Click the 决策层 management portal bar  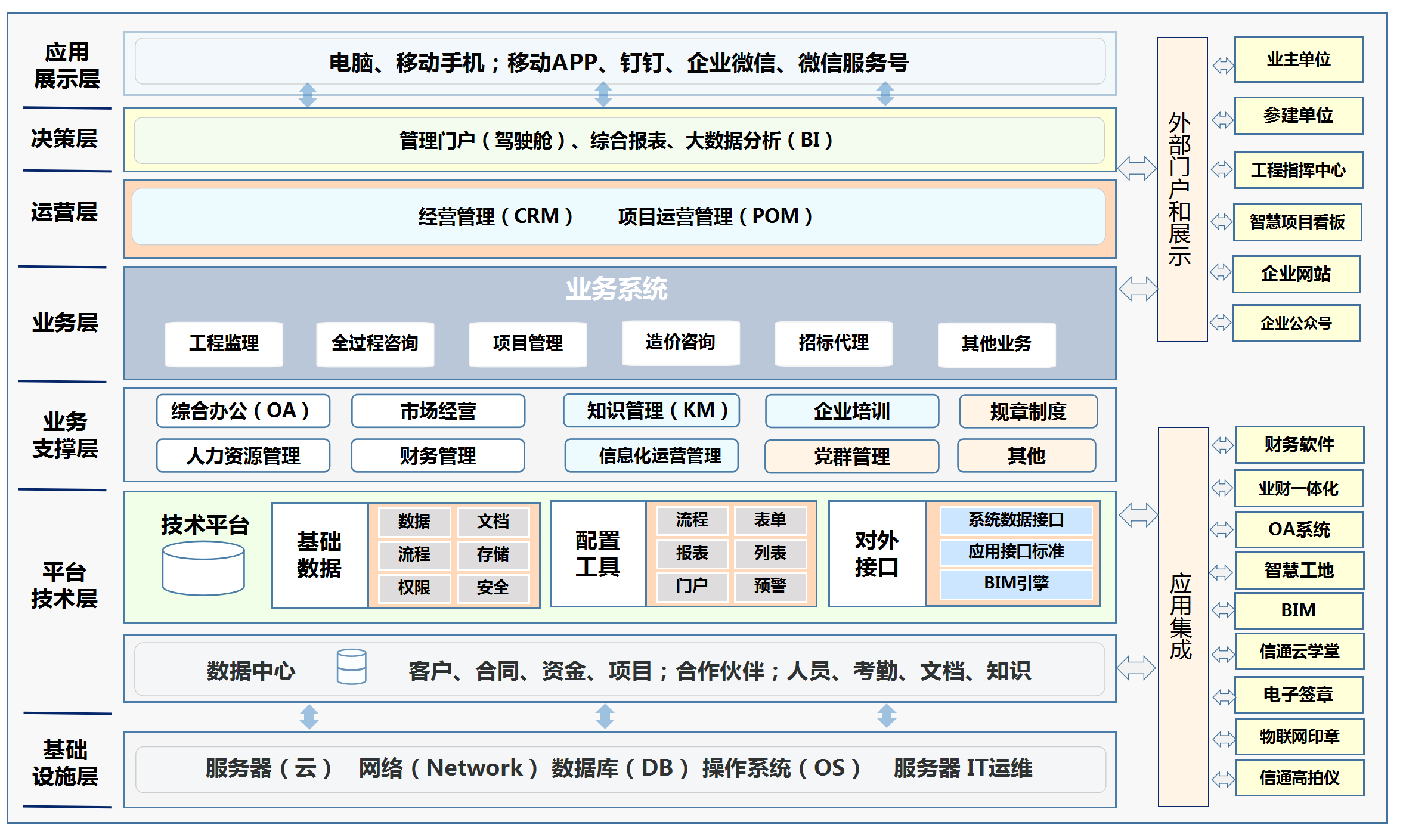(x=620, y=141)
